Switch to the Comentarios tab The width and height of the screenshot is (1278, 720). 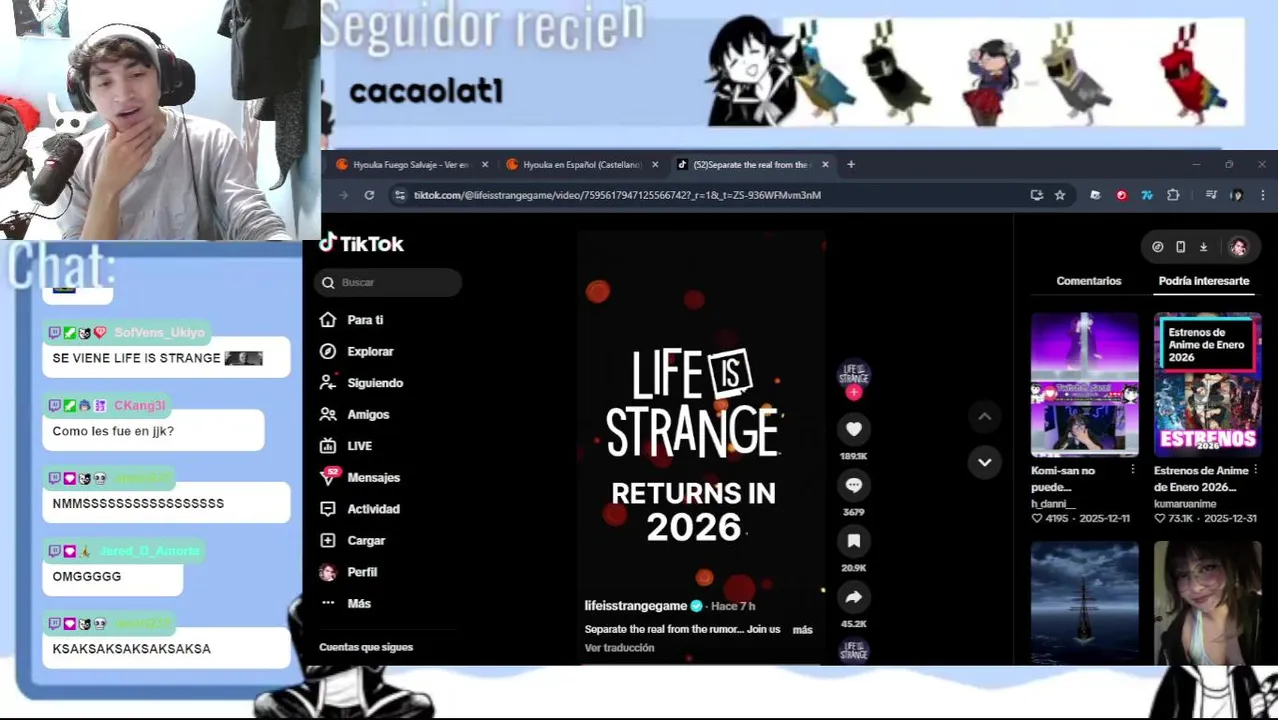[x=1088, y=281]
